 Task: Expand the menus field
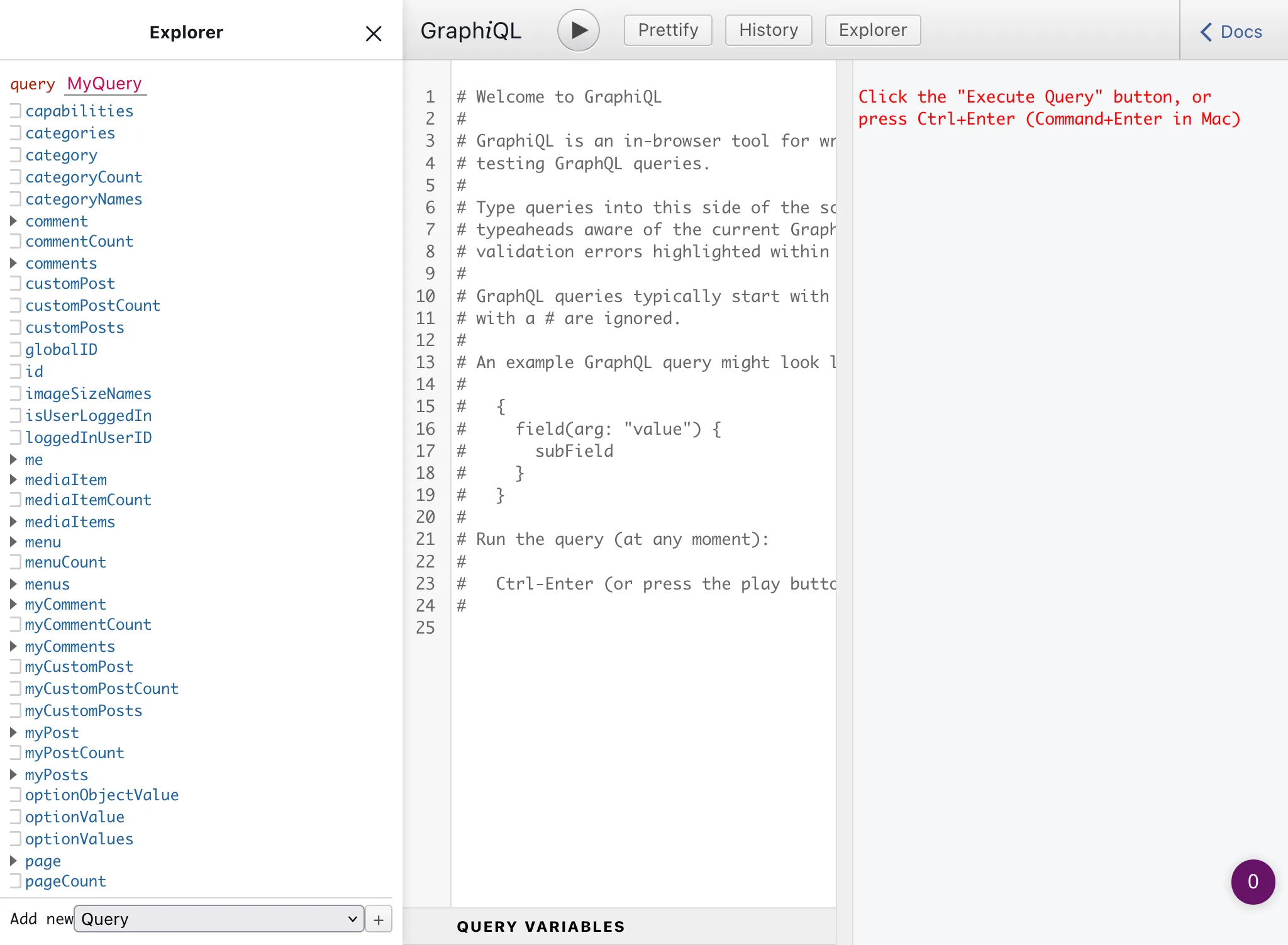14,584
